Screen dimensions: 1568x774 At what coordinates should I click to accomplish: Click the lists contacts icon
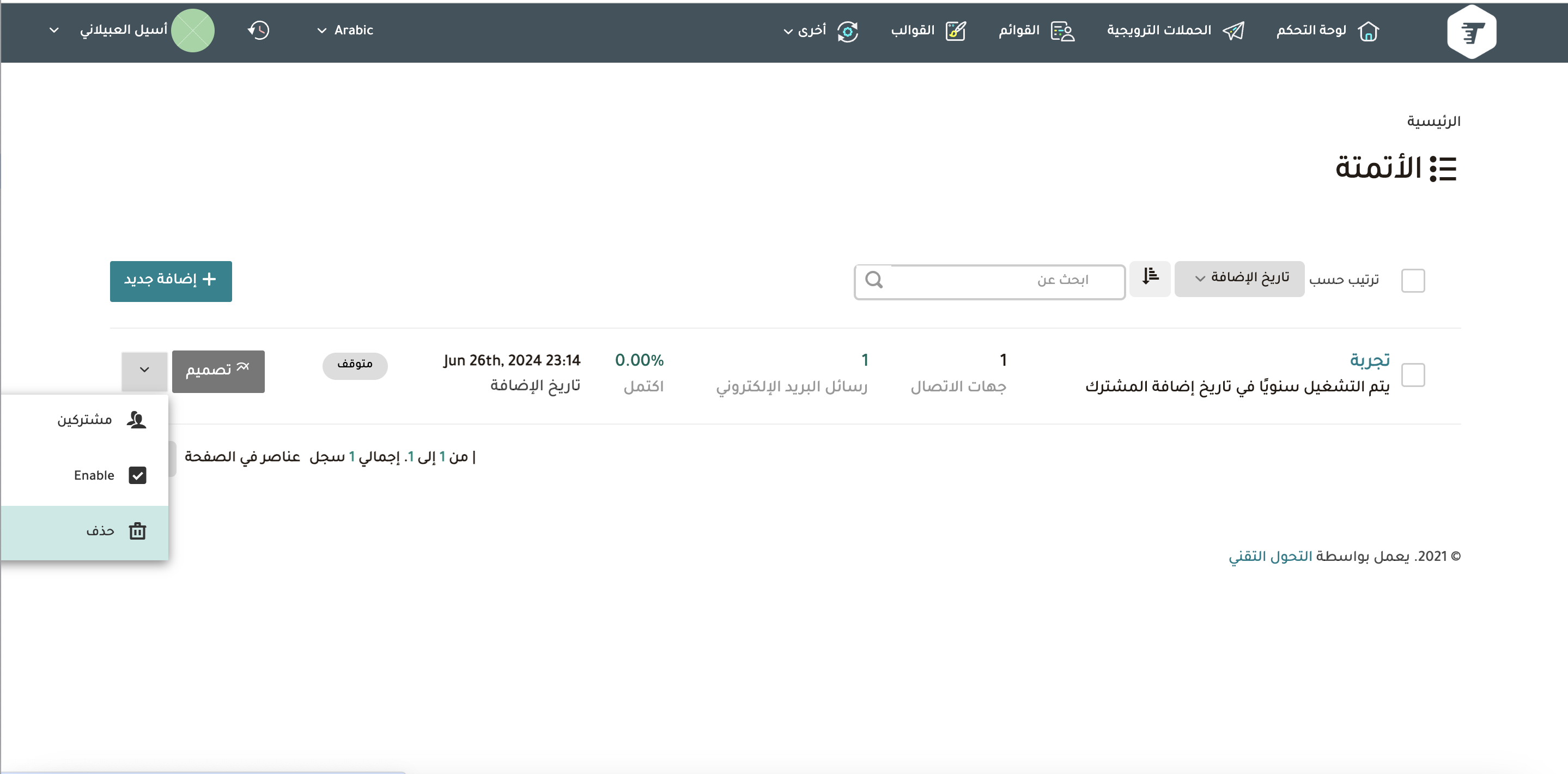coord(1063,31)
